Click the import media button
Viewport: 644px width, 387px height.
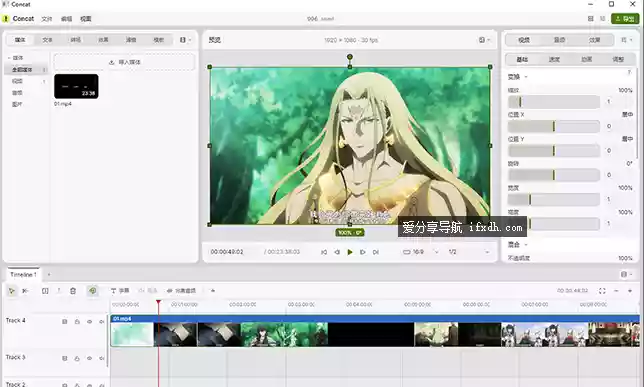[x=124, y=62]
